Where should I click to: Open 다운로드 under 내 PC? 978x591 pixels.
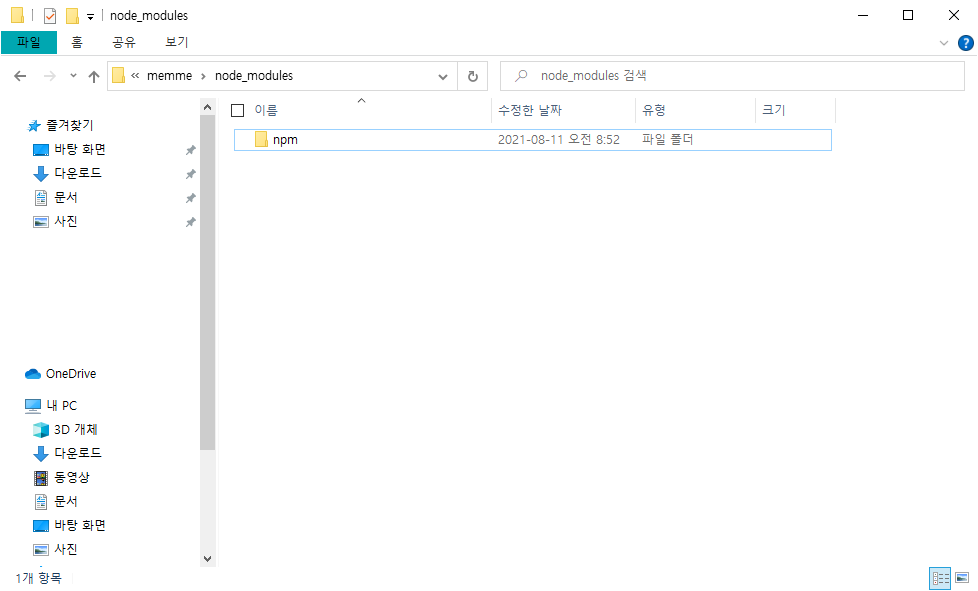click(x=77, y=453)
